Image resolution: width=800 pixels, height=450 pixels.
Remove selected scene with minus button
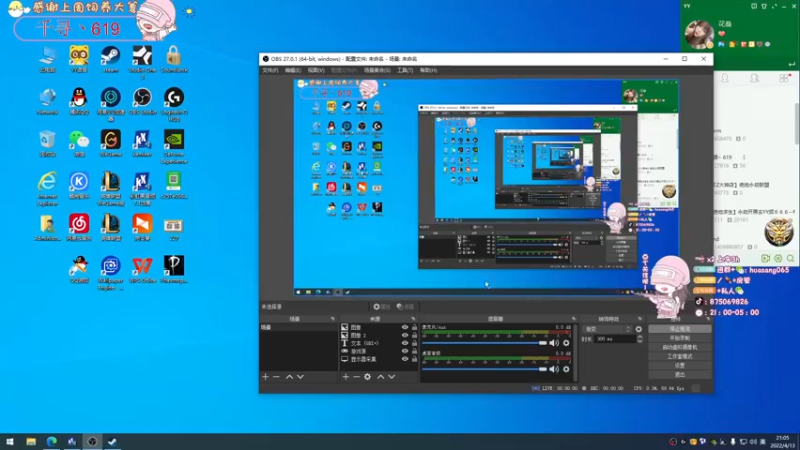(277, 377)
